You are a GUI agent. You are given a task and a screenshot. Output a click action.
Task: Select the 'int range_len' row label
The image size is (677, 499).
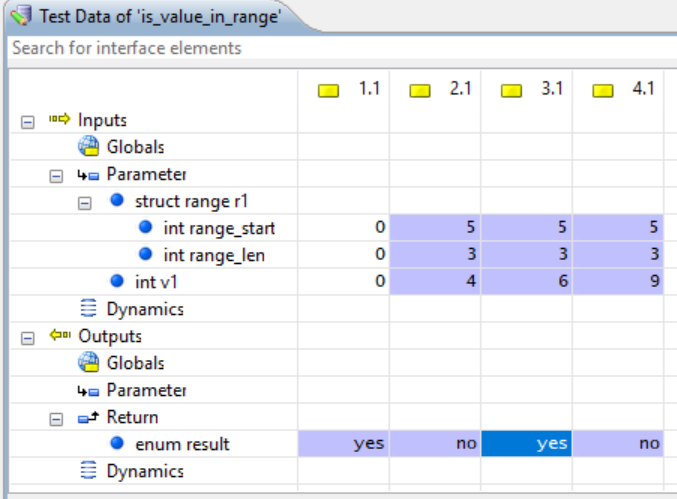[214, 255]
